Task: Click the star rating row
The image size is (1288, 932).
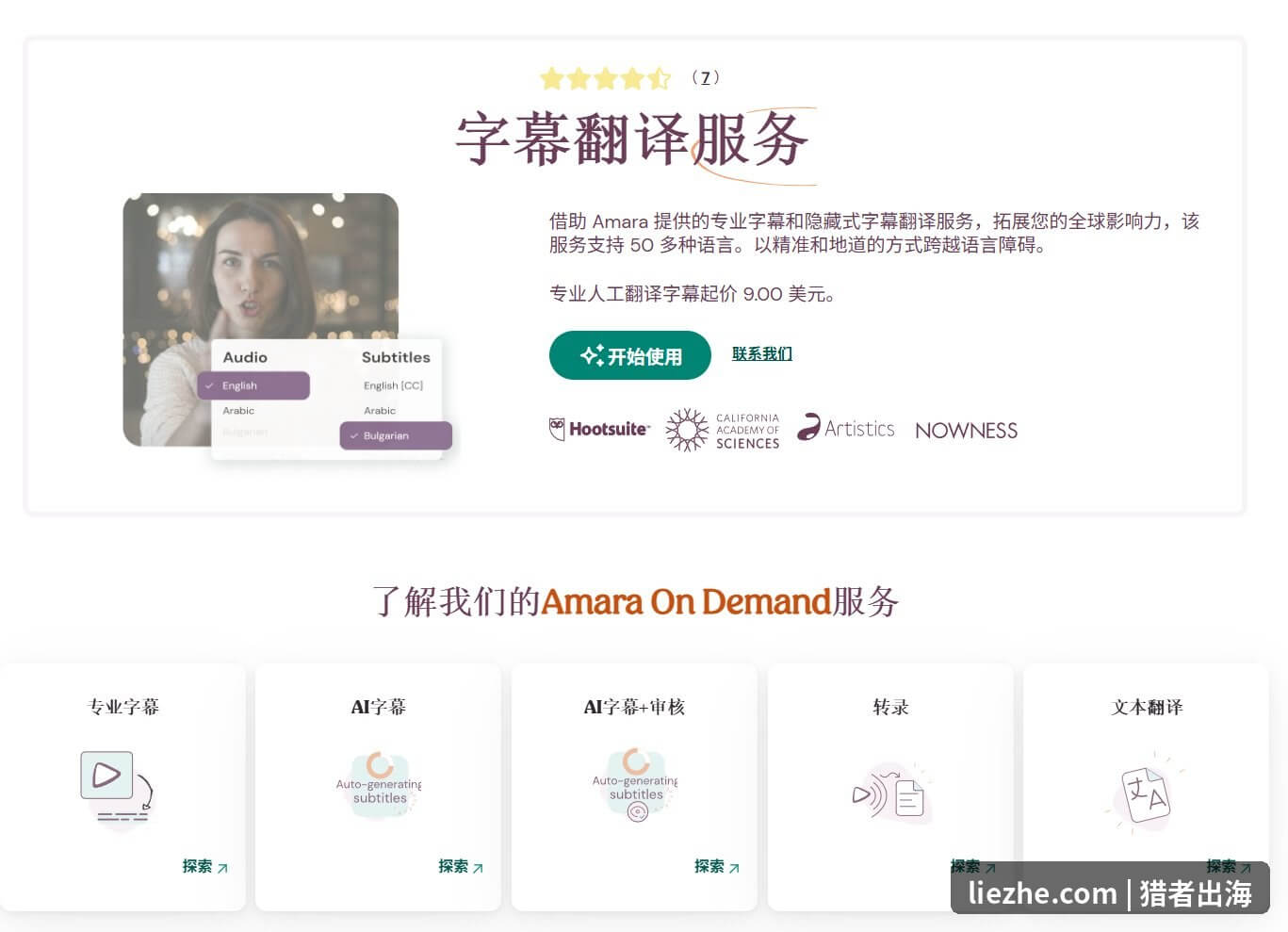Action: tap(605, 78)
